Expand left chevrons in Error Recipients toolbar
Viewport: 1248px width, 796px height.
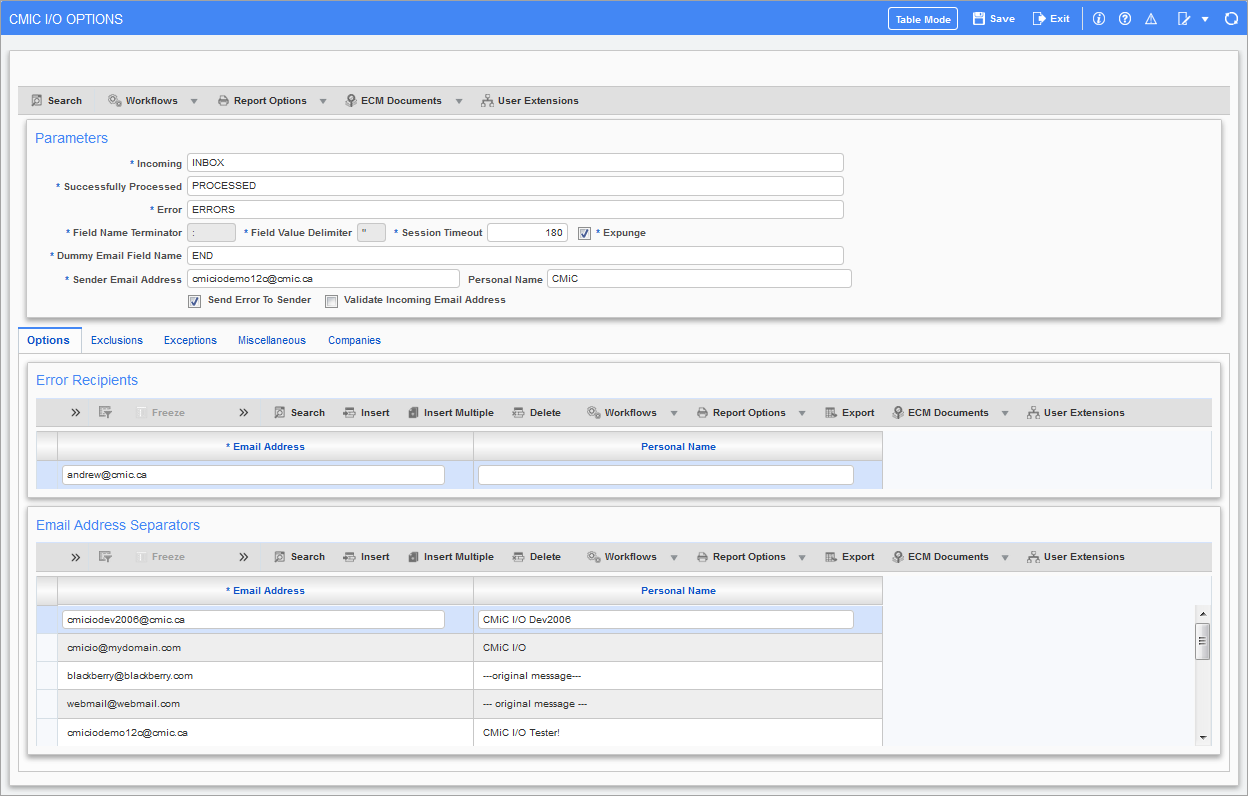point(75,413)
